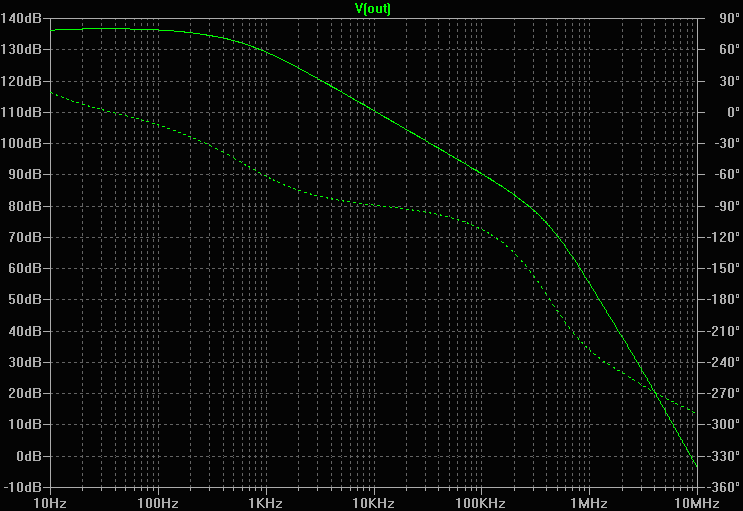Click the -360° phase axis label
Viewport: 743px width, 511px height.
click(x=725, y=487)
